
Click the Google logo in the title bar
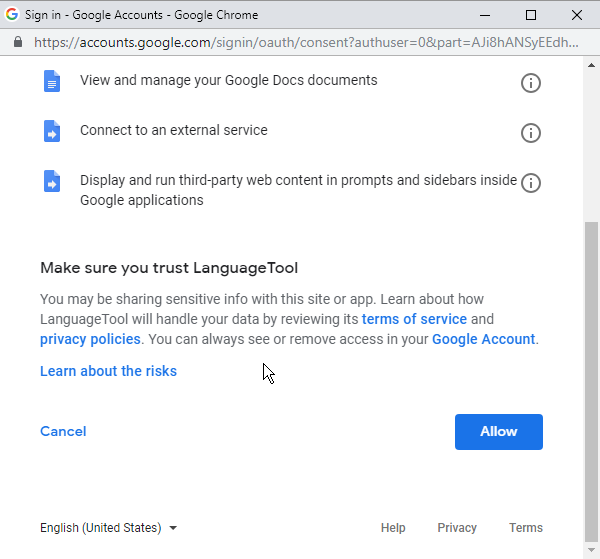coord(12,15)
